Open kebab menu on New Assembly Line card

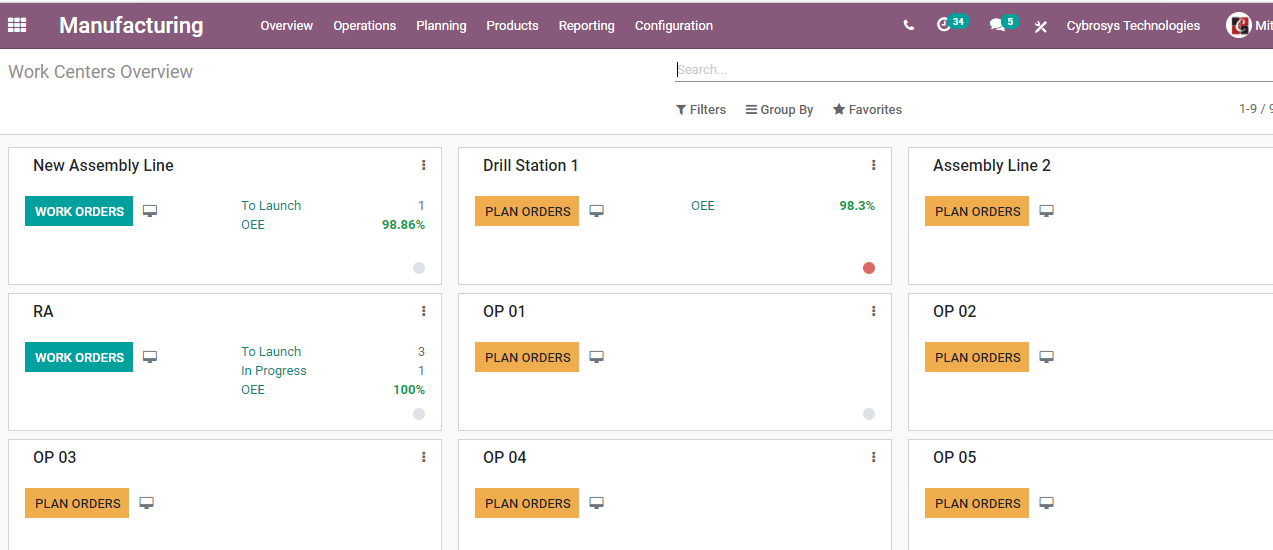point(424,165)
